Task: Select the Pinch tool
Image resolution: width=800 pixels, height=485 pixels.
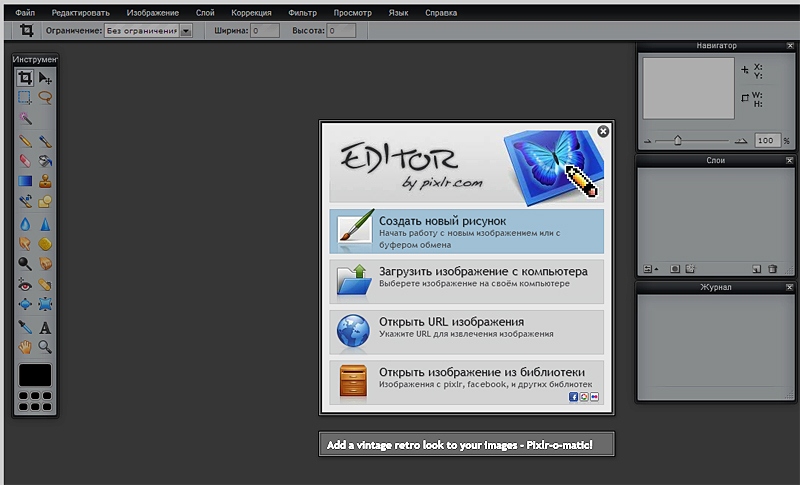Action: [45, 304]
